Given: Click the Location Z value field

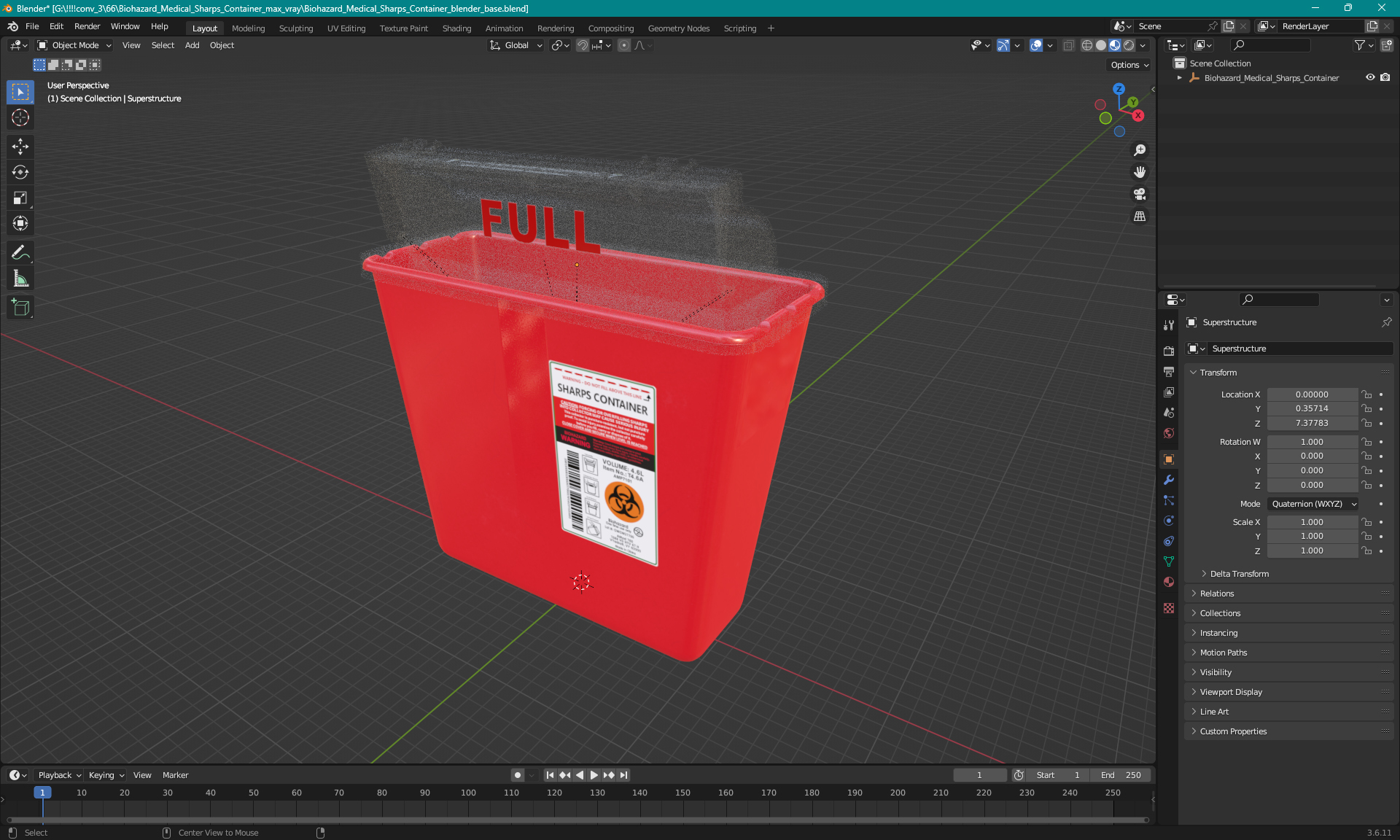Looking at the screenshot, I should tap(1312, 423).
